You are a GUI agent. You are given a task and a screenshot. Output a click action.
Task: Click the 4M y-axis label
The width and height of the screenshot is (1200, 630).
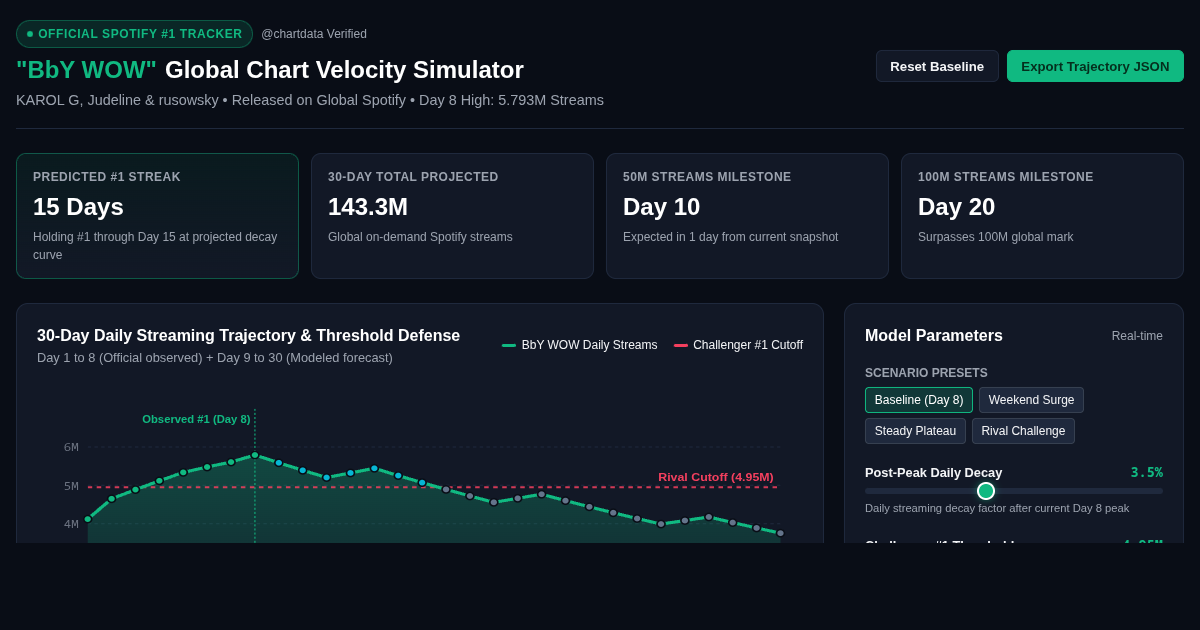pos(71,524)
